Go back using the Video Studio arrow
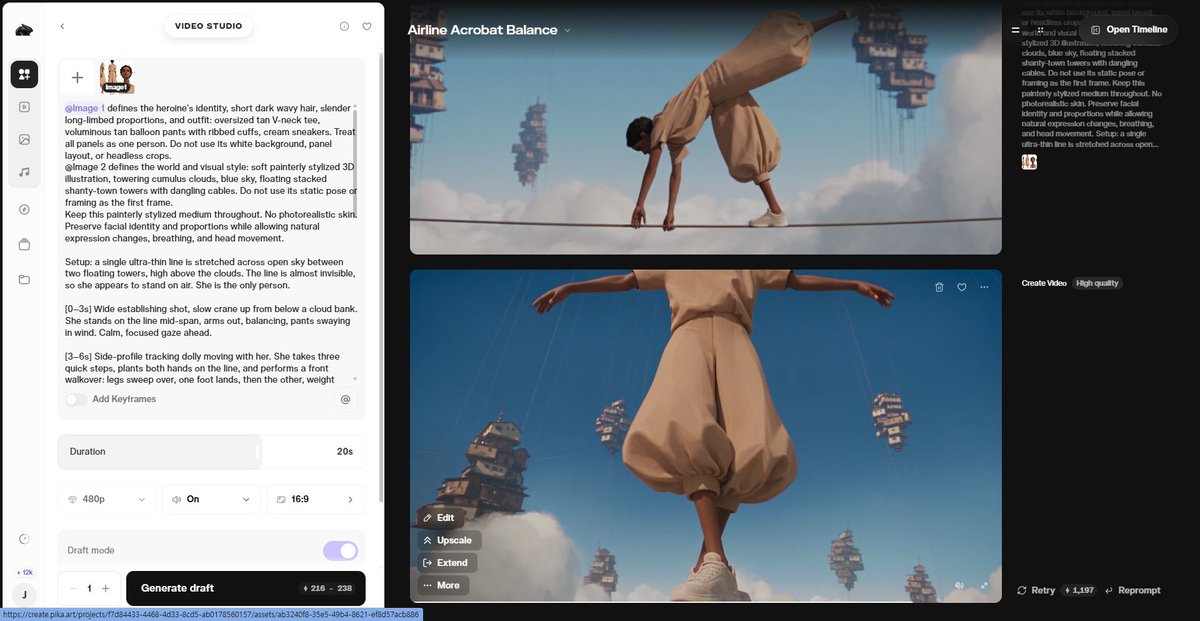Screen dimensions: 1200x621 (62, 26)
